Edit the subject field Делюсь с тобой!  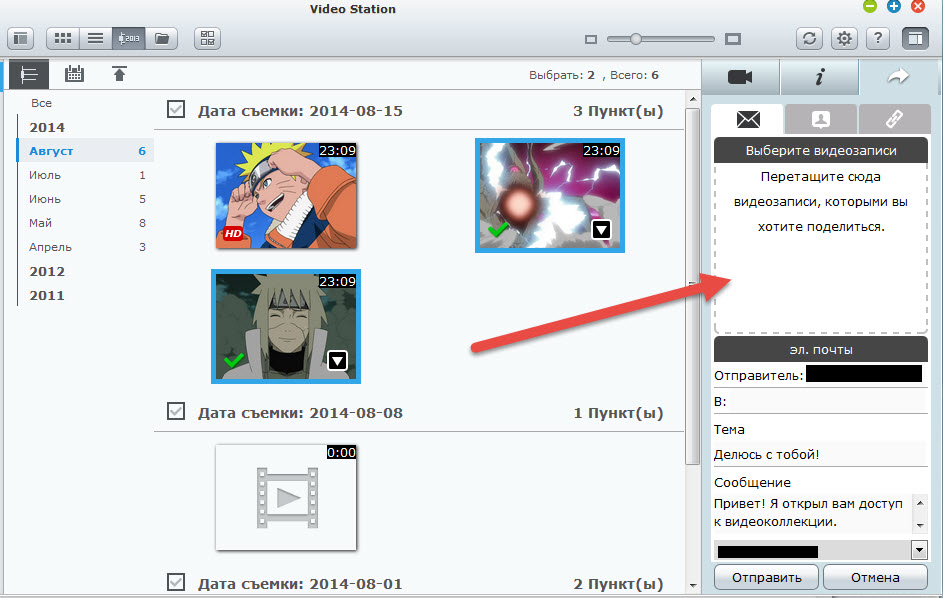click(x=820, y=455)
